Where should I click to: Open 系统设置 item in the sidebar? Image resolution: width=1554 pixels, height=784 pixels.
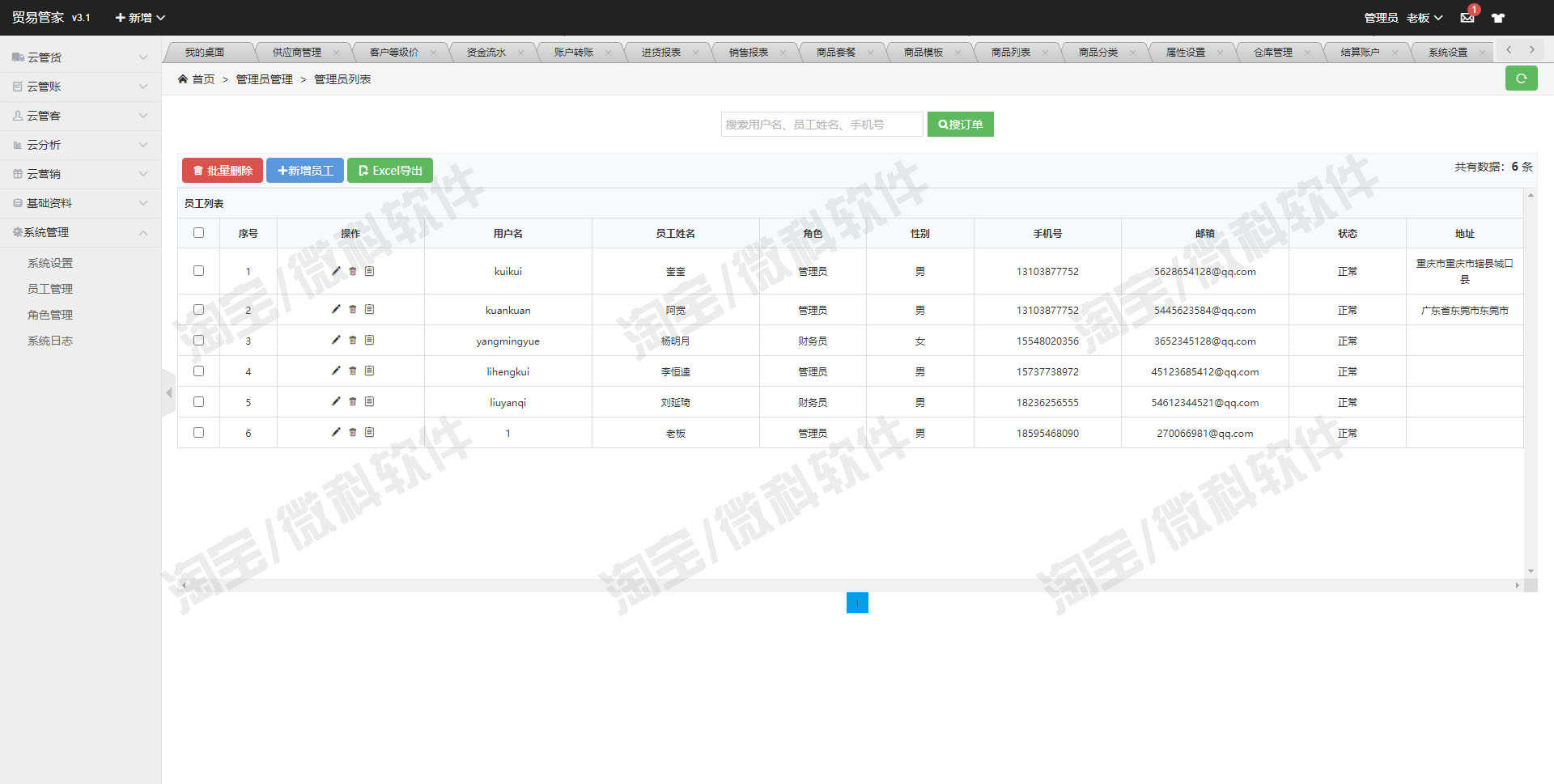click(x=50, y=263)
